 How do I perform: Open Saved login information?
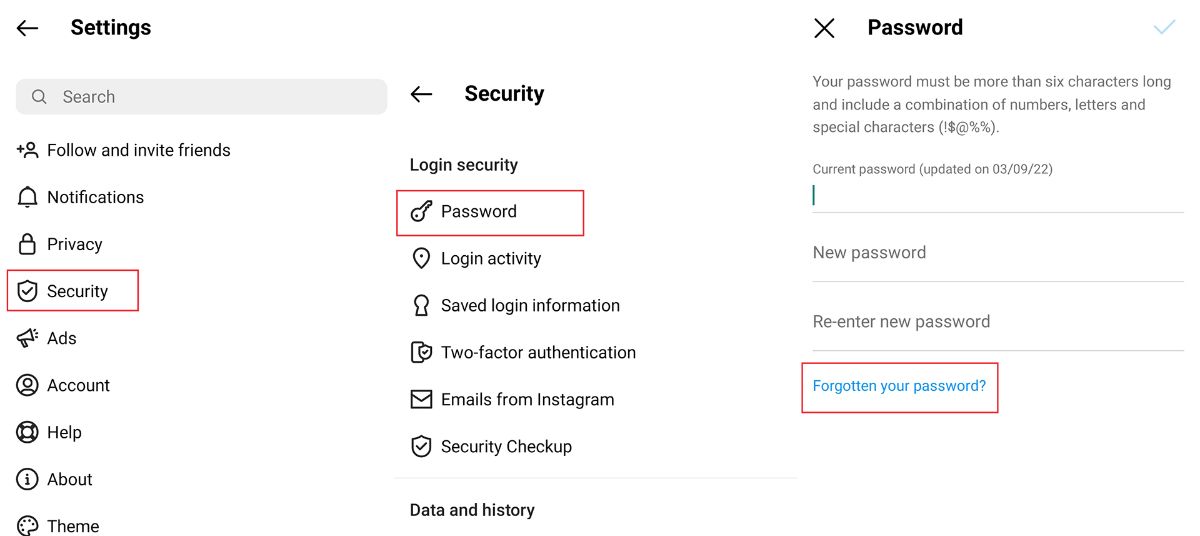coord(530,305)
